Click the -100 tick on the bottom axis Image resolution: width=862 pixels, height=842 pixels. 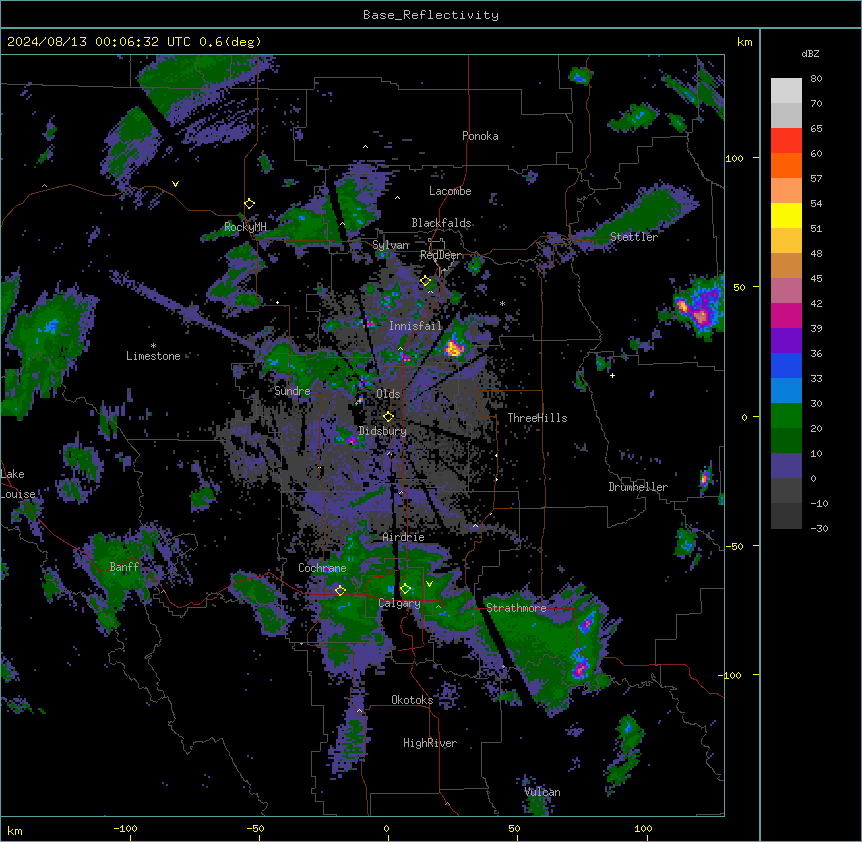tap(125, 828)
